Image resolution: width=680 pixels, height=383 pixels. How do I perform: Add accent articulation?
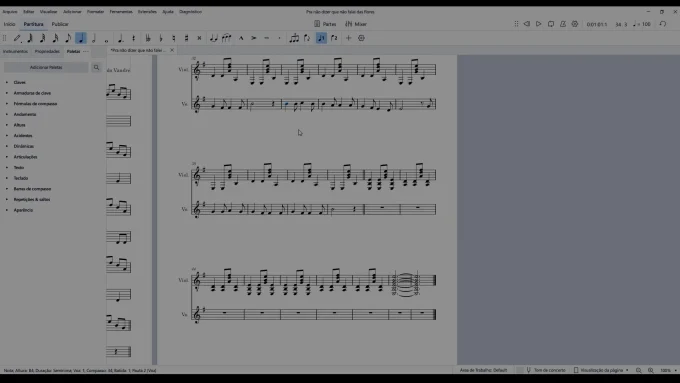254,38
